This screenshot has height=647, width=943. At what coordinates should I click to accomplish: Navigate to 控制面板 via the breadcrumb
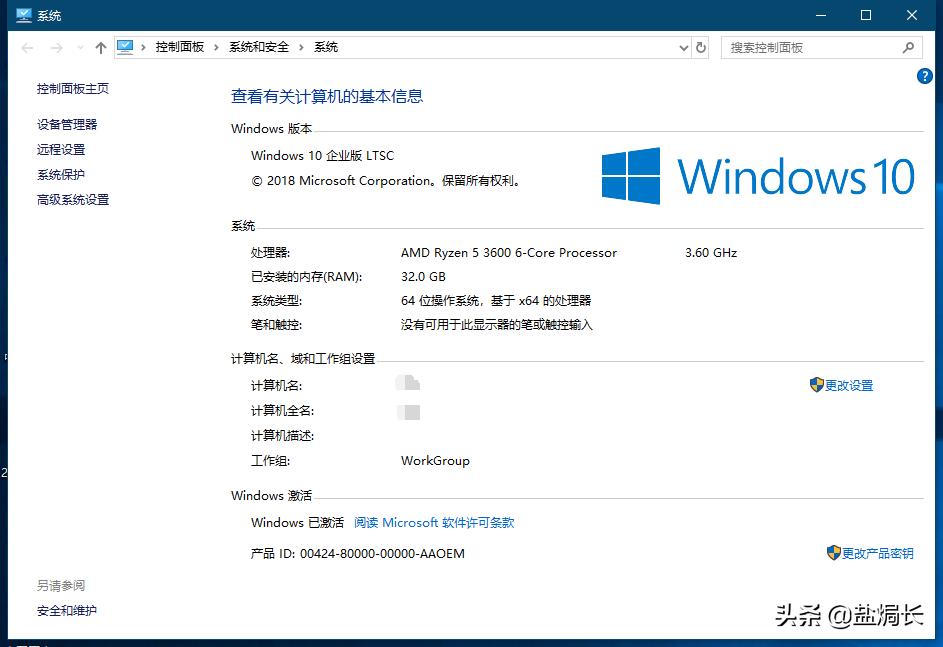pyautogui.click(x=179, y=46)
